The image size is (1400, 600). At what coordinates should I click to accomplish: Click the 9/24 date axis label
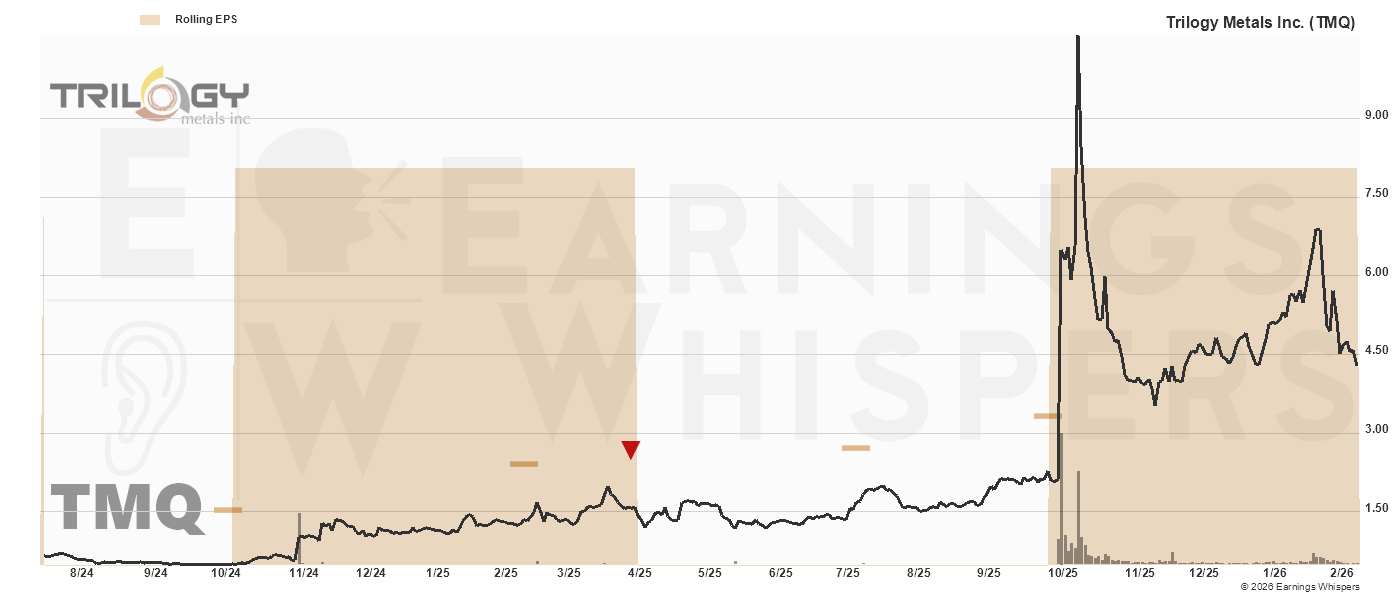click(x=155, y=573)
